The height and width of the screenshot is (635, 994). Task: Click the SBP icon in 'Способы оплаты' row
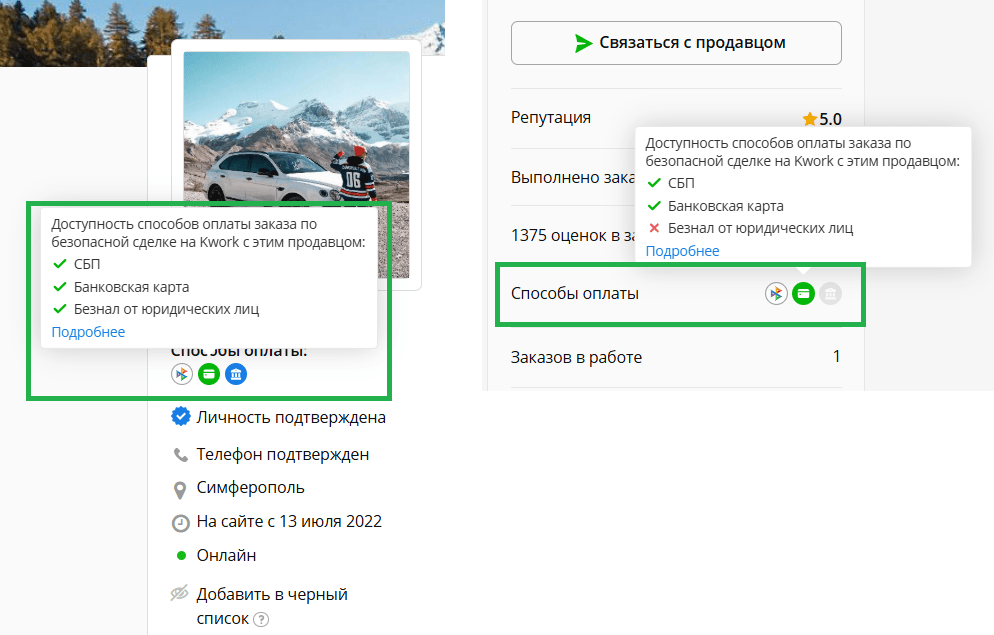coord(776,293)
